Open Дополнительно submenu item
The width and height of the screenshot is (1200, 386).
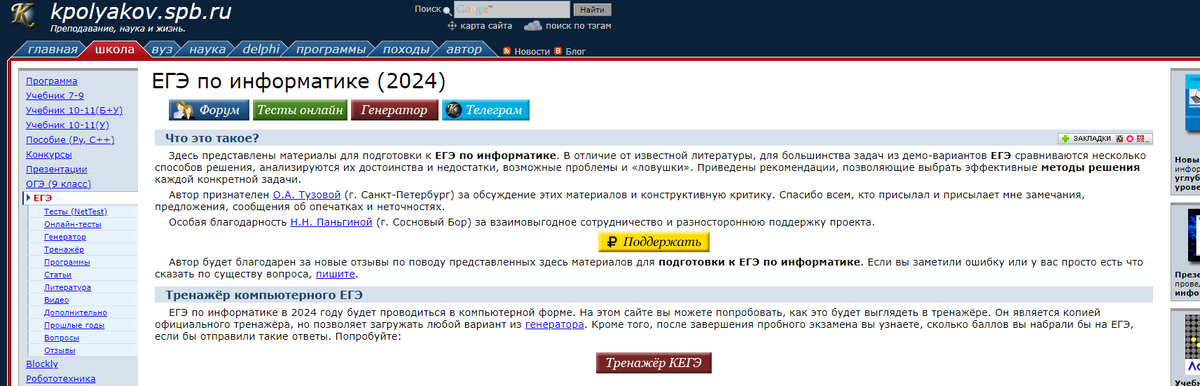76,312
